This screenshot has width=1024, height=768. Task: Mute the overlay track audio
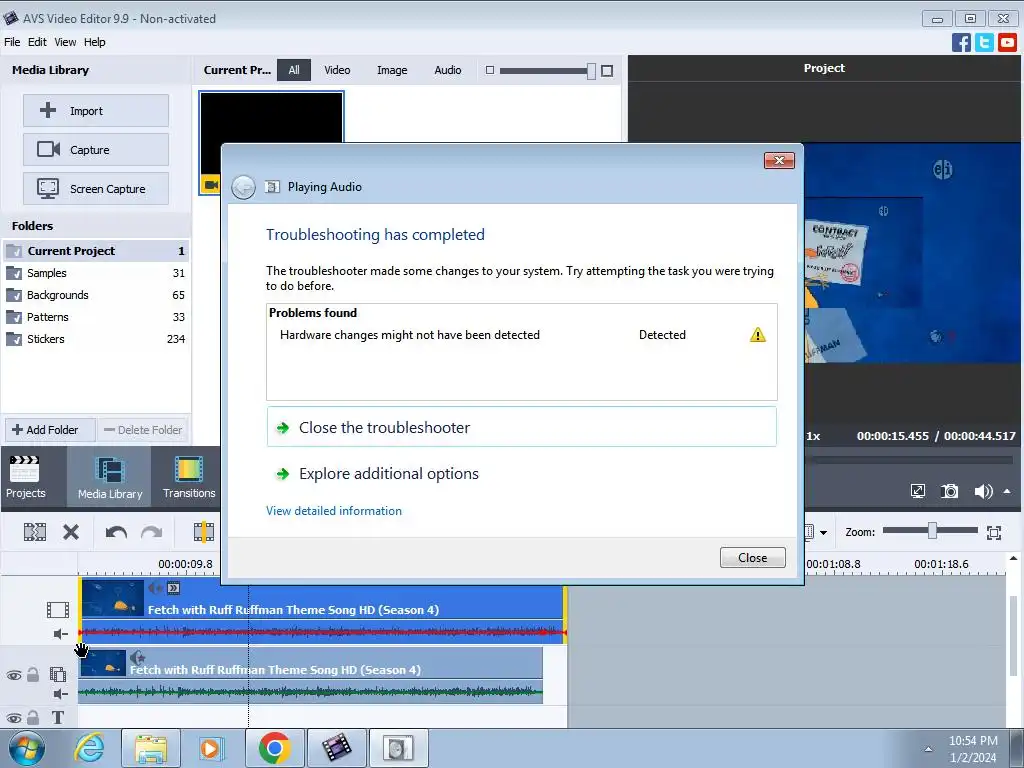tap(60, 694)
